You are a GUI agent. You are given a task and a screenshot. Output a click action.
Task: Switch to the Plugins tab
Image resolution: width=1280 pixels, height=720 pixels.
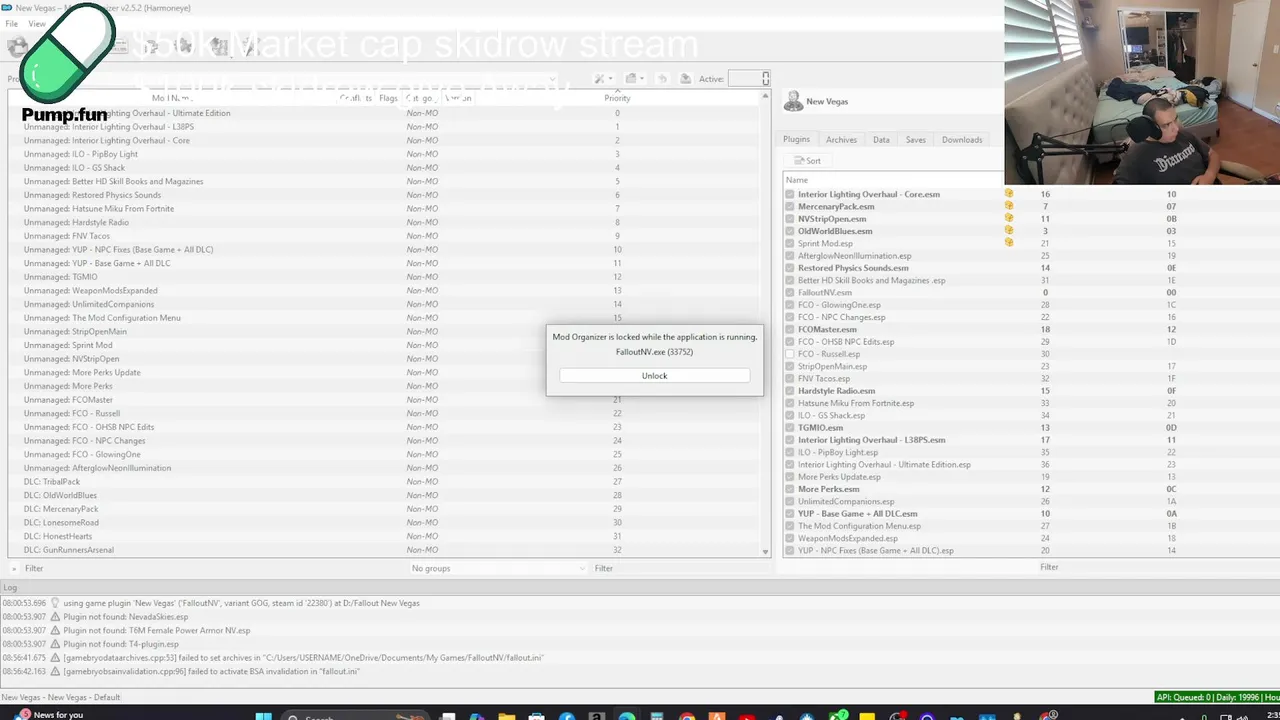796,140
